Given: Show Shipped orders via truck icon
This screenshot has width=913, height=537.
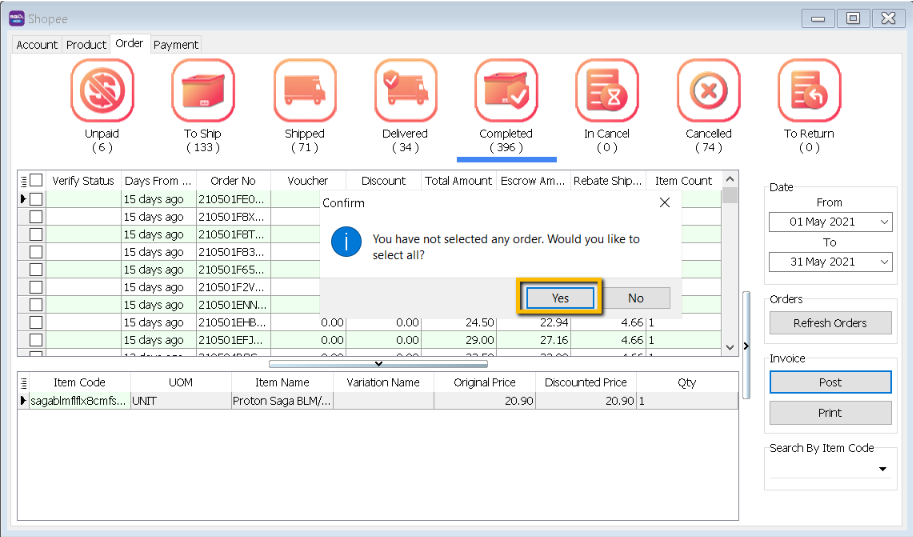Looking at the screenshot, I should tap(304, 91).
